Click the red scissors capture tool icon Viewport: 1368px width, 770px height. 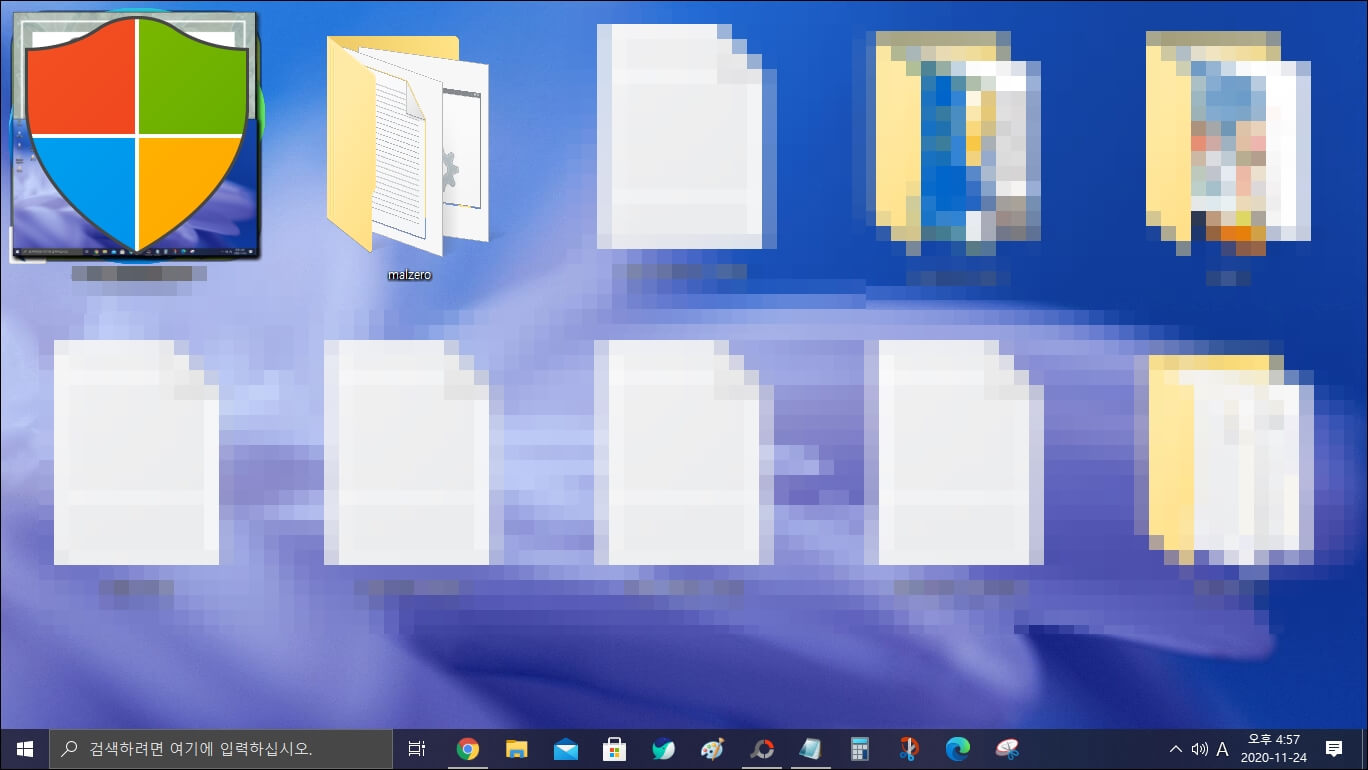(x=908, y=748)
